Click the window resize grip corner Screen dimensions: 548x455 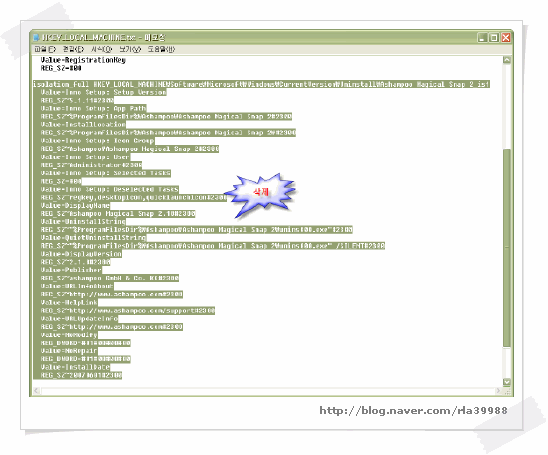pos(507,391)
